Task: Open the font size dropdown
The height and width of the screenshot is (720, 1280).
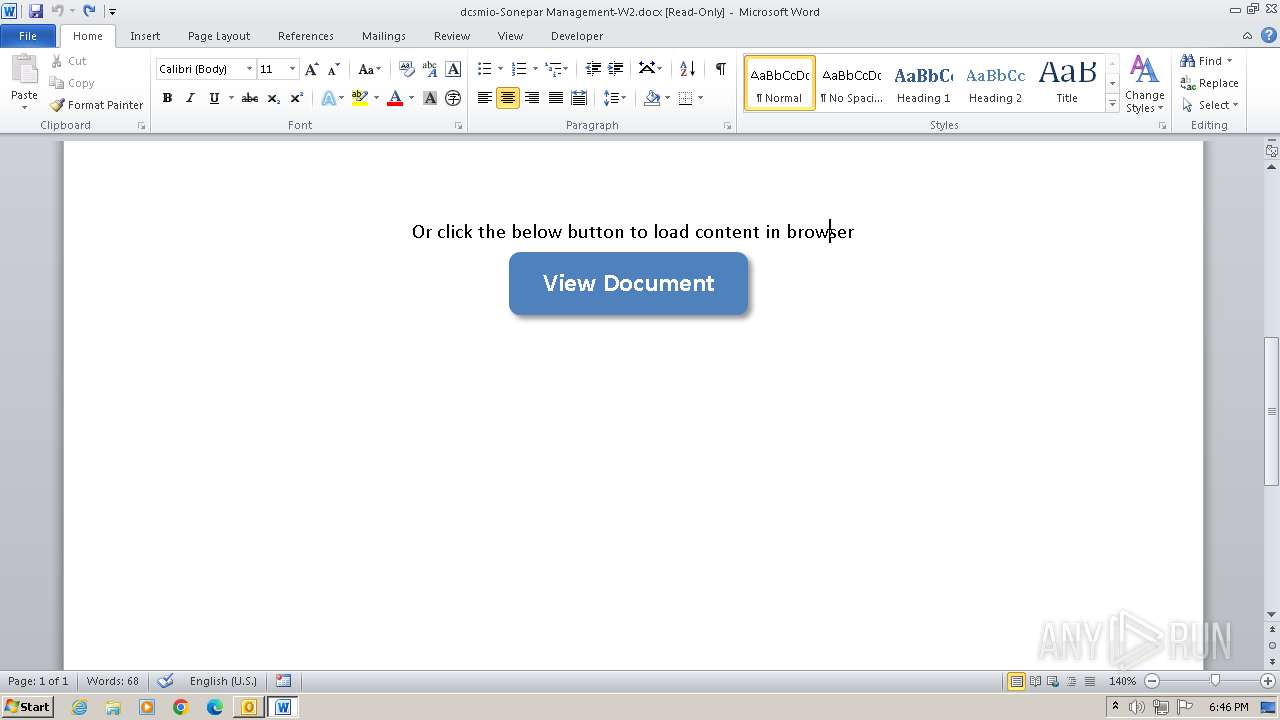Action: click(x=292, y=69)
